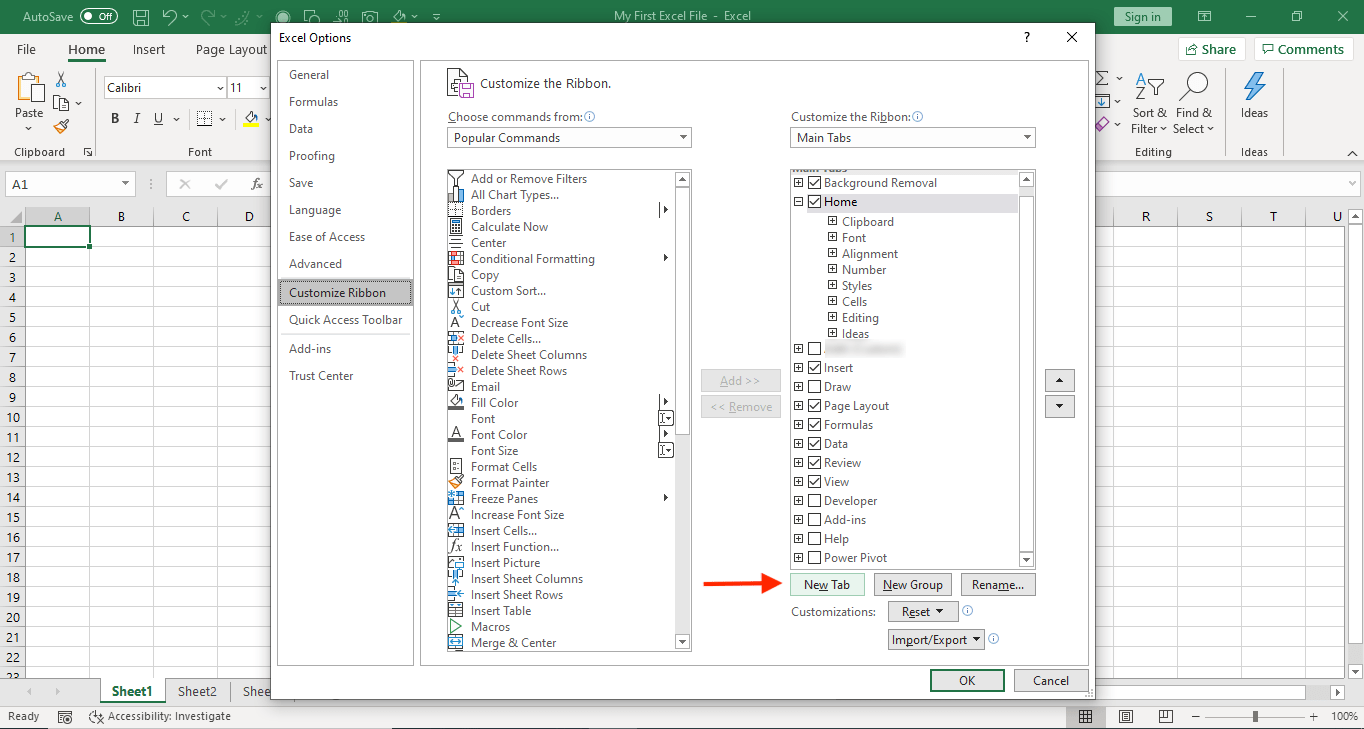Image resolution: width=1364 pixels, height=729 pixels.
Task: Expand the Clipboard group node
Action: tap(832, 221)
